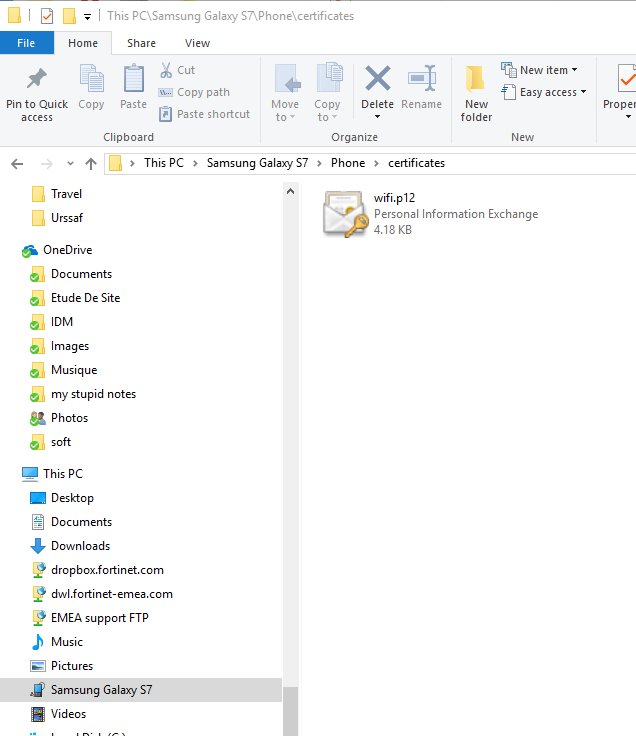Click This PC in address breadcrumb
The width and height of the screenshot is (636, 736).
[x=164, y=163]
